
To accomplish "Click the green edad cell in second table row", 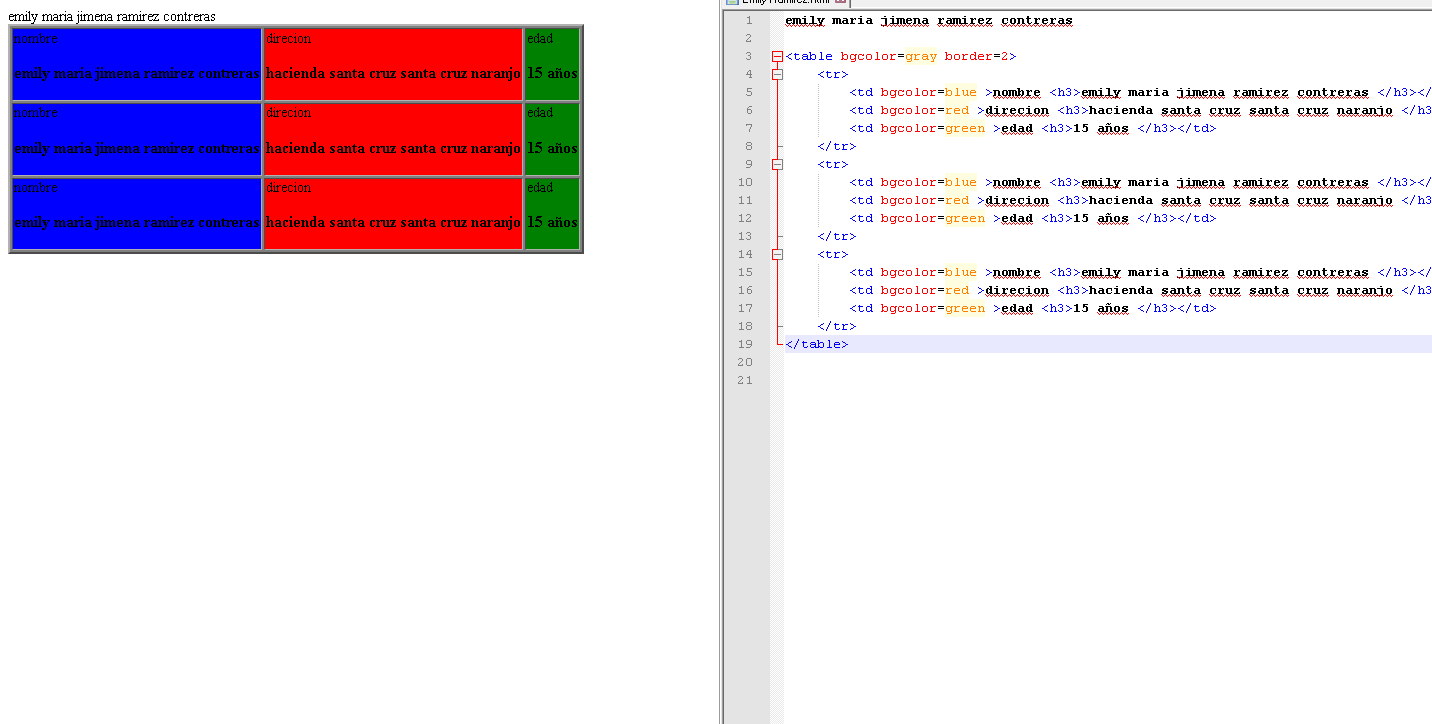I will point(552,138).
